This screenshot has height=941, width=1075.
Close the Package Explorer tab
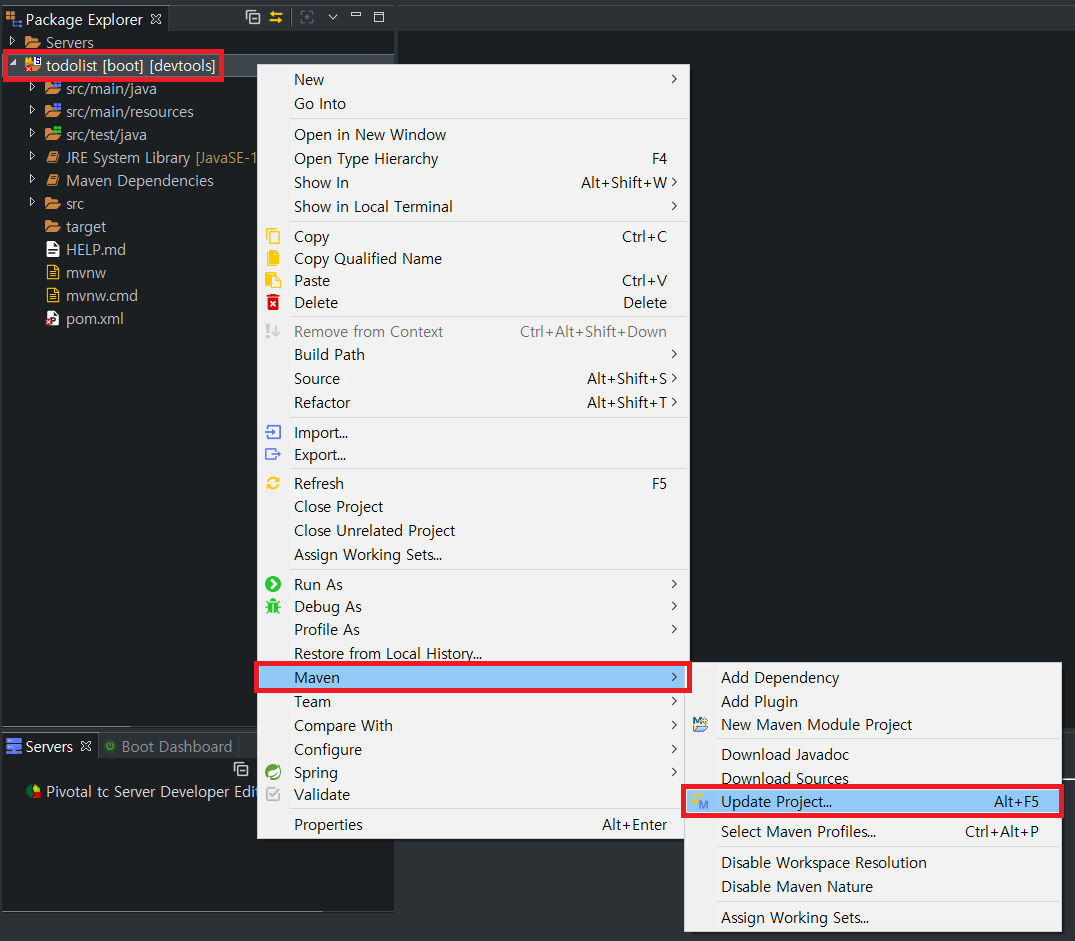point(156,19)
